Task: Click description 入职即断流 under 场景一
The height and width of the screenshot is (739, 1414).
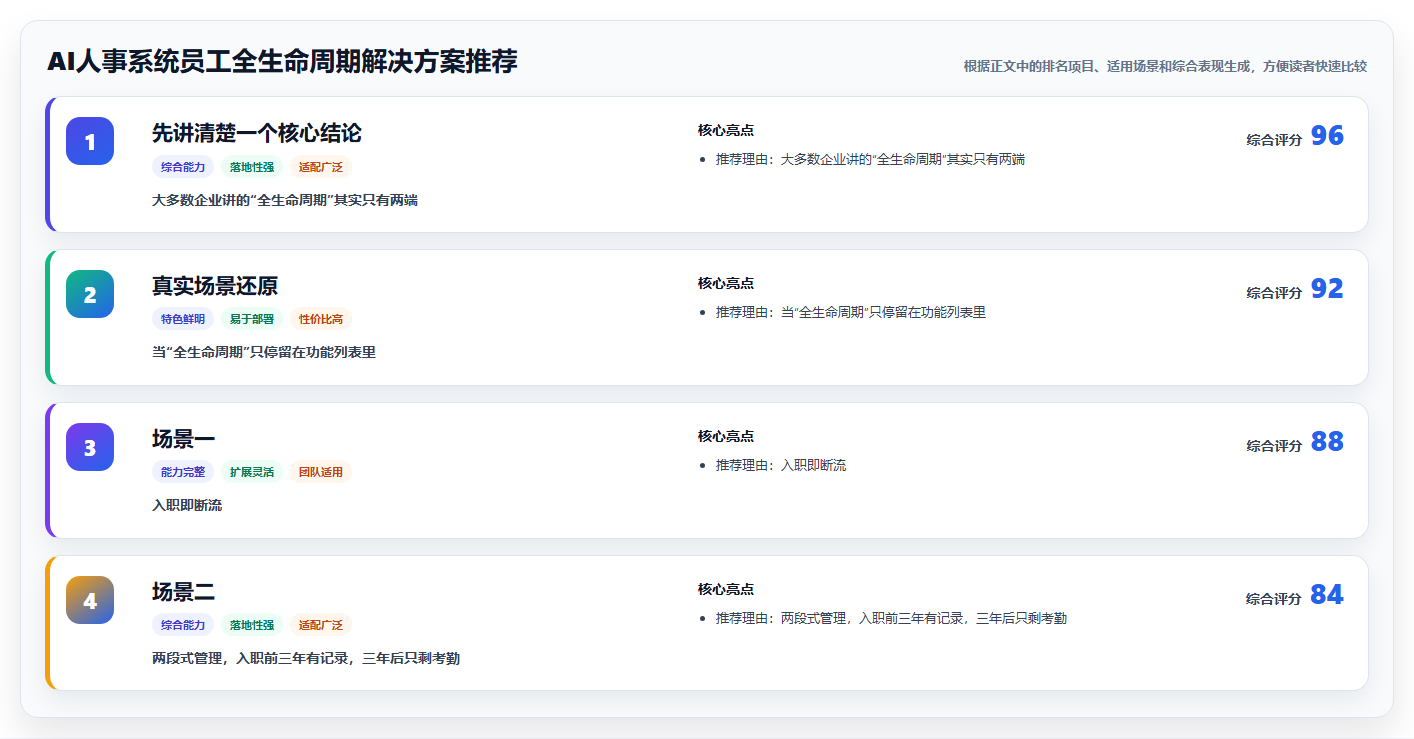Action: point(187,506)
